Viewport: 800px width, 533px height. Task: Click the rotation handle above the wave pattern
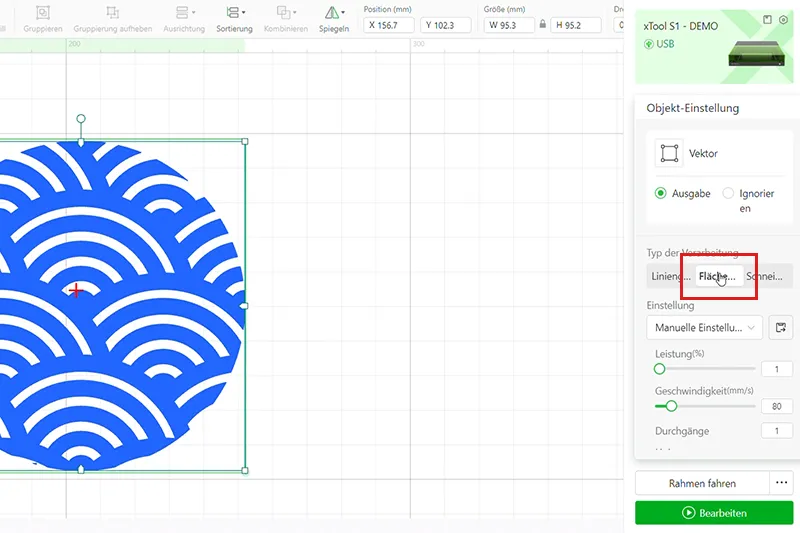(x=81, y=119)
